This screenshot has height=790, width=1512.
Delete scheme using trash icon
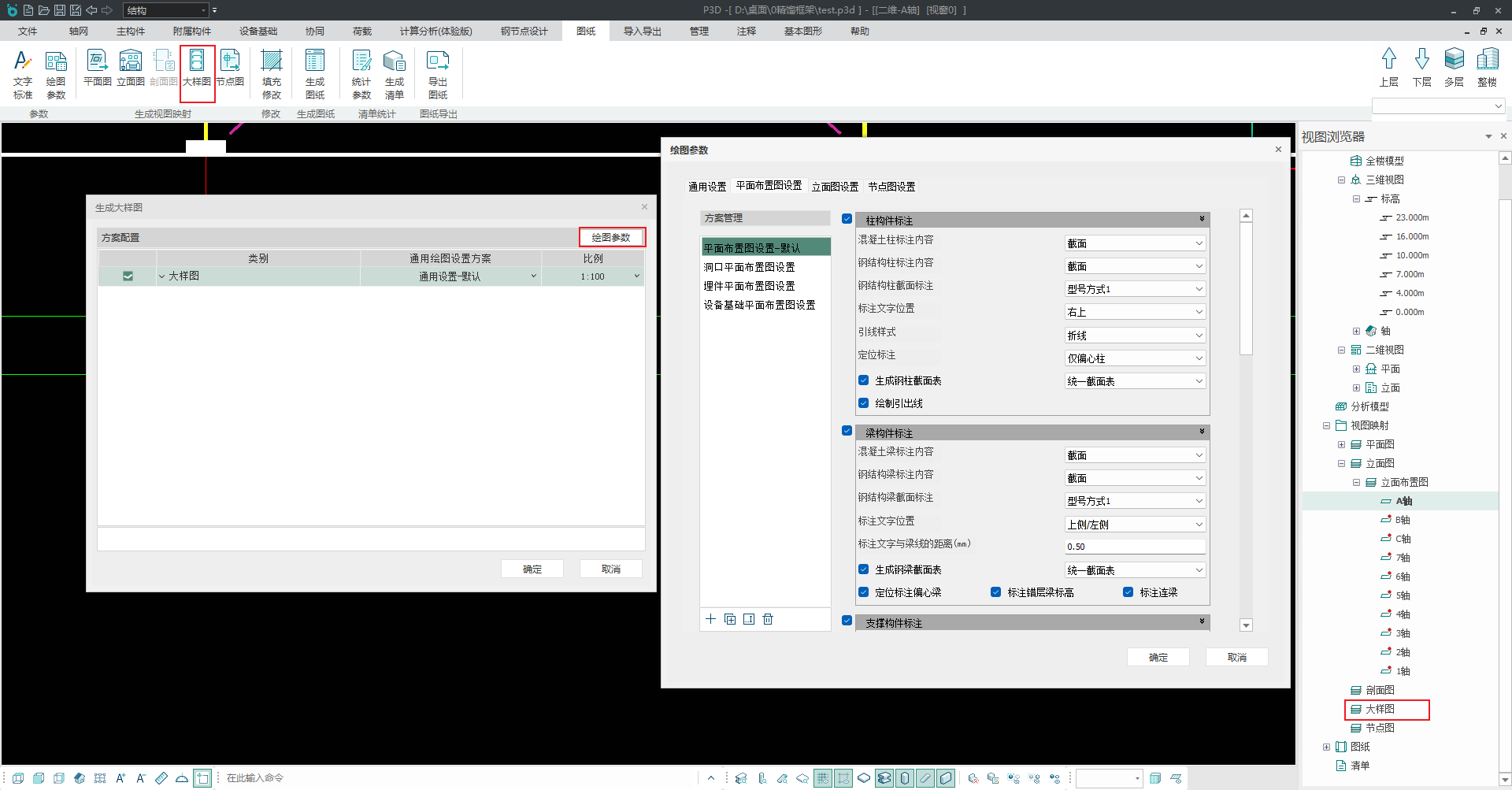[x=768, y=619]
